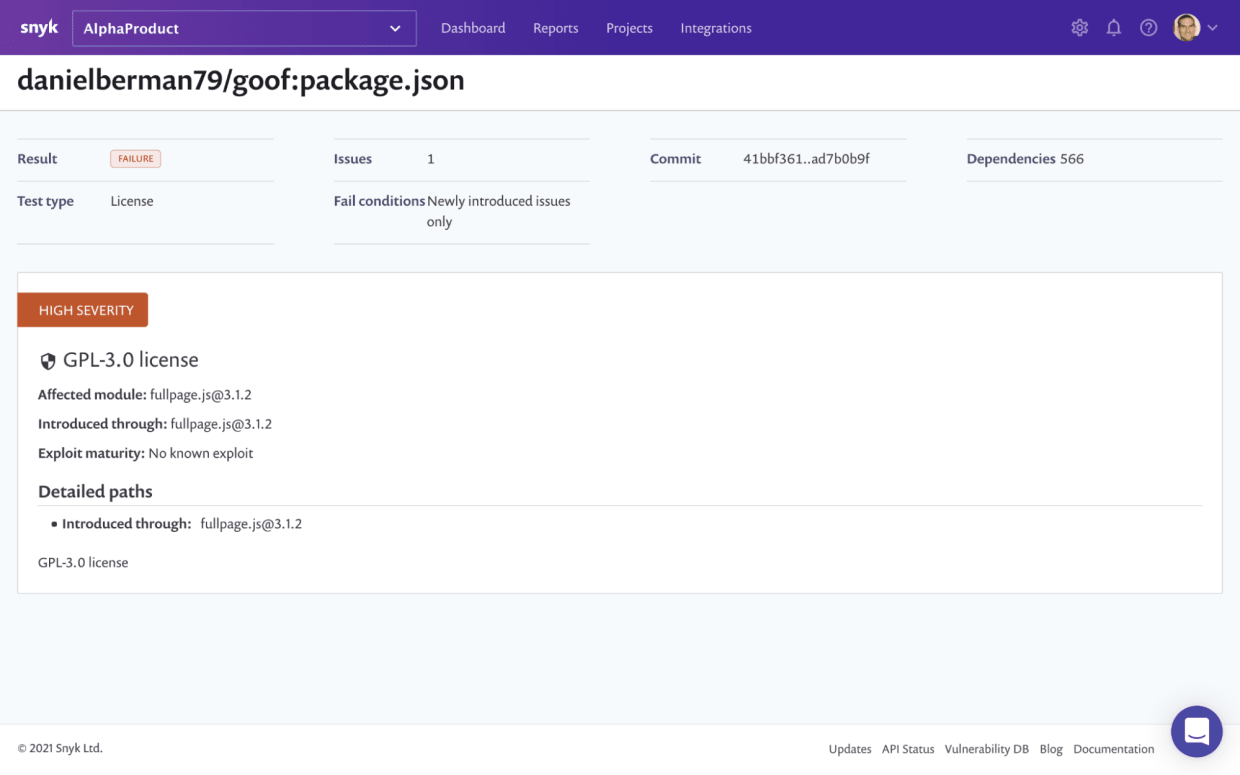
Task: Open the API Status footer link
Action: tap(908, 749)
